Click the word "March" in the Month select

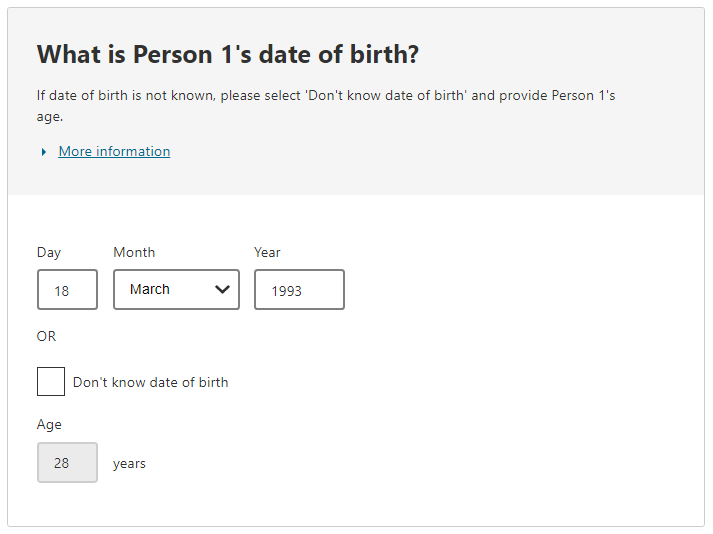(x=150, y=290)
